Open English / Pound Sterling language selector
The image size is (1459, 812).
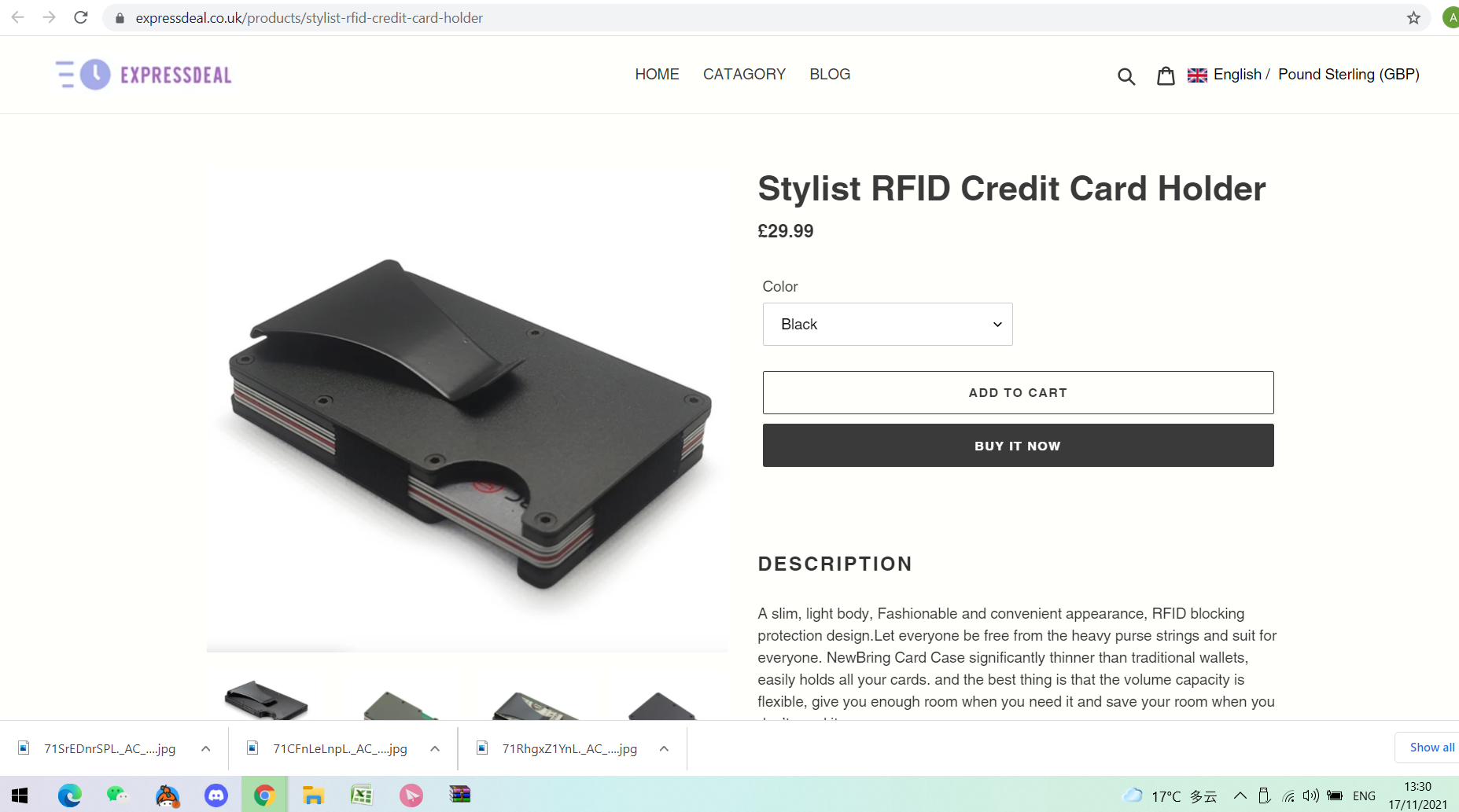(x=1303, y=74)
